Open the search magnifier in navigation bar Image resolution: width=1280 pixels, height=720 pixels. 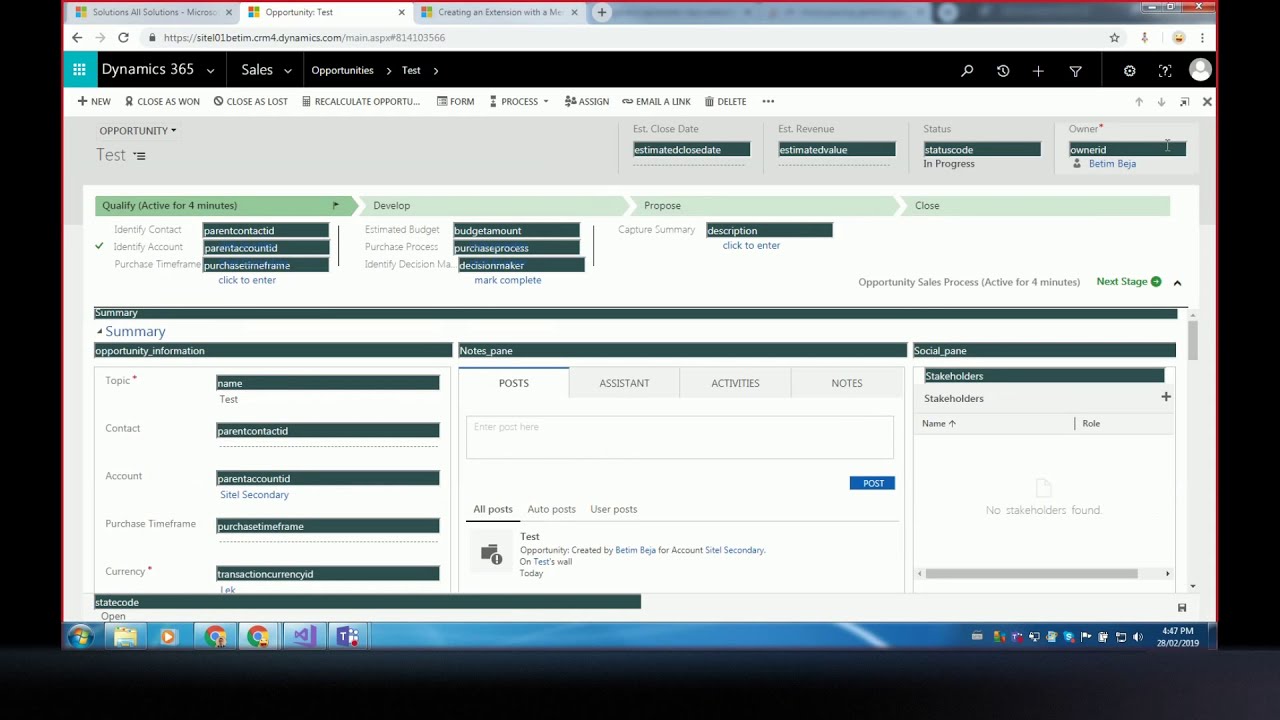pyautogui.click(x=967, y=71)
